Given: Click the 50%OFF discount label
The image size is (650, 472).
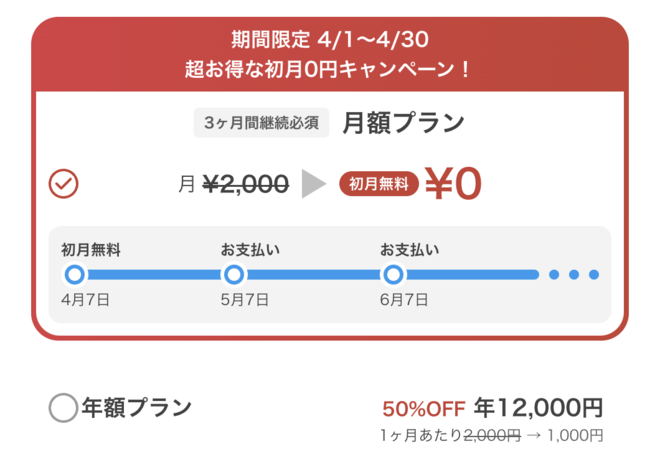Looking at the screenshot, I should coord(424,409).
